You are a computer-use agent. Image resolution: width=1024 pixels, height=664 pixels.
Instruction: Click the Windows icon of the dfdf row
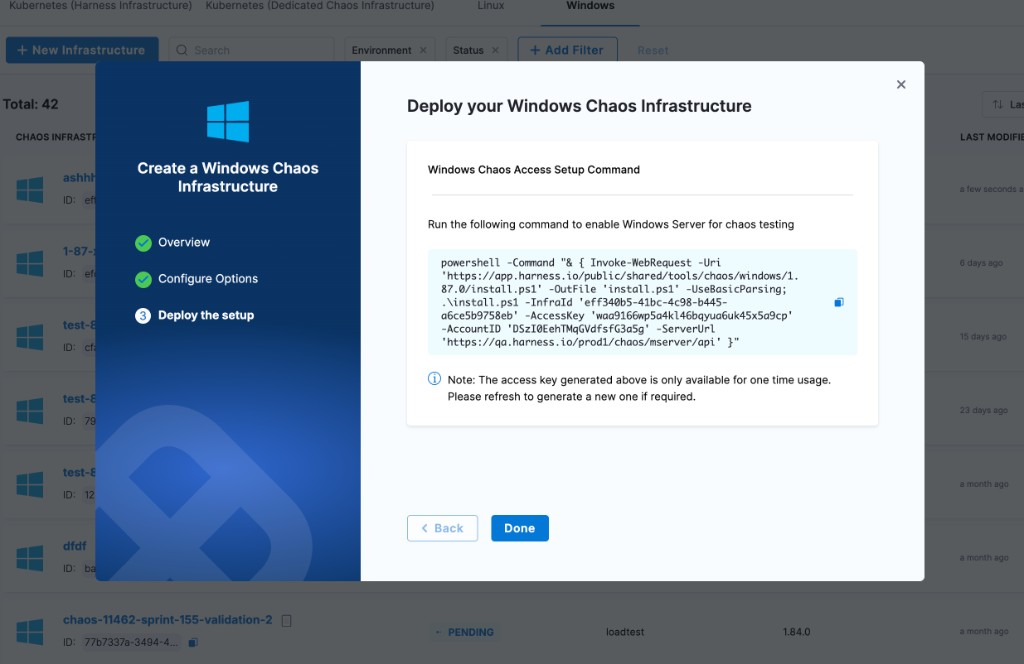[29, 558]
